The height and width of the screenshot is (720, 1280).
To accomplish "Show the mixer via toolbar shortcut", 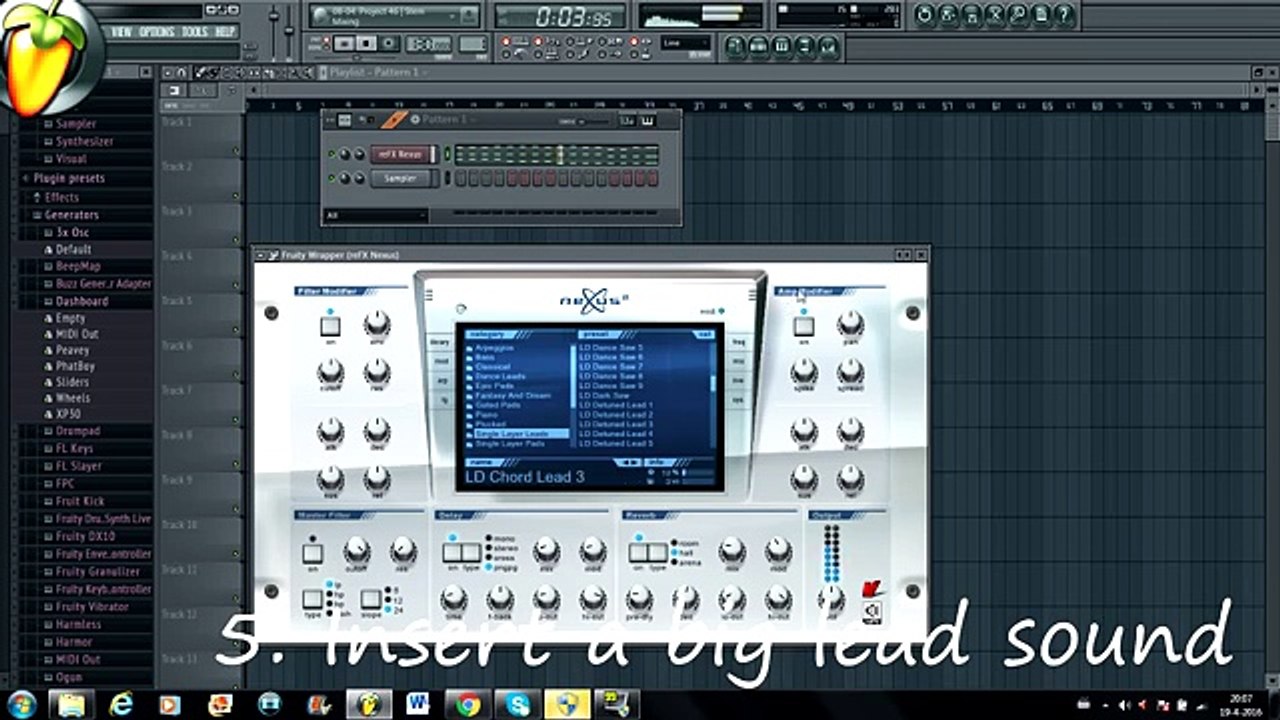I will tap(830, 46).
